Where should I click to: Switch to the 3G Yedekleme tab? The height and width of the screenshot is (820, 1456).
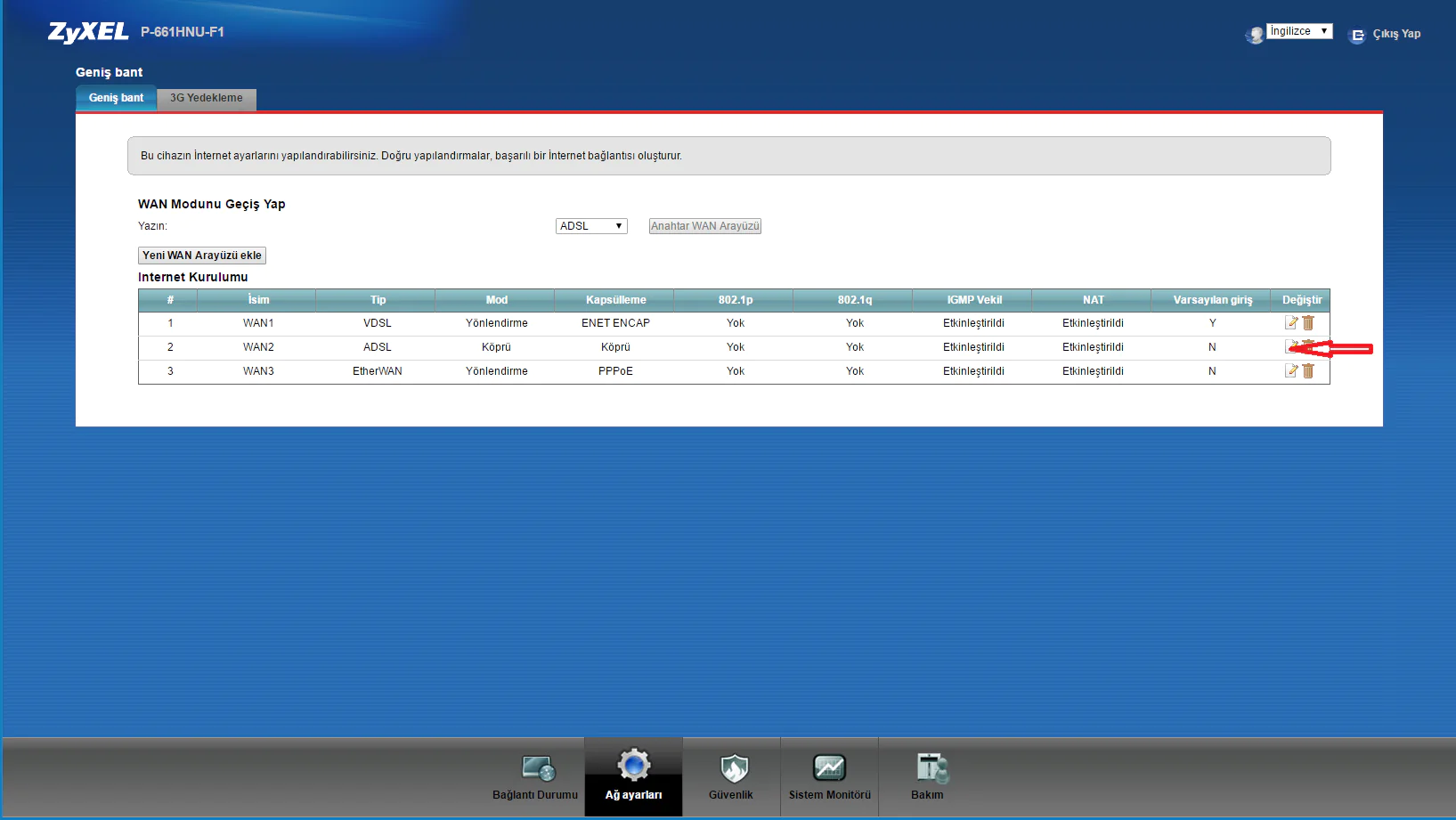coord(207,98)
